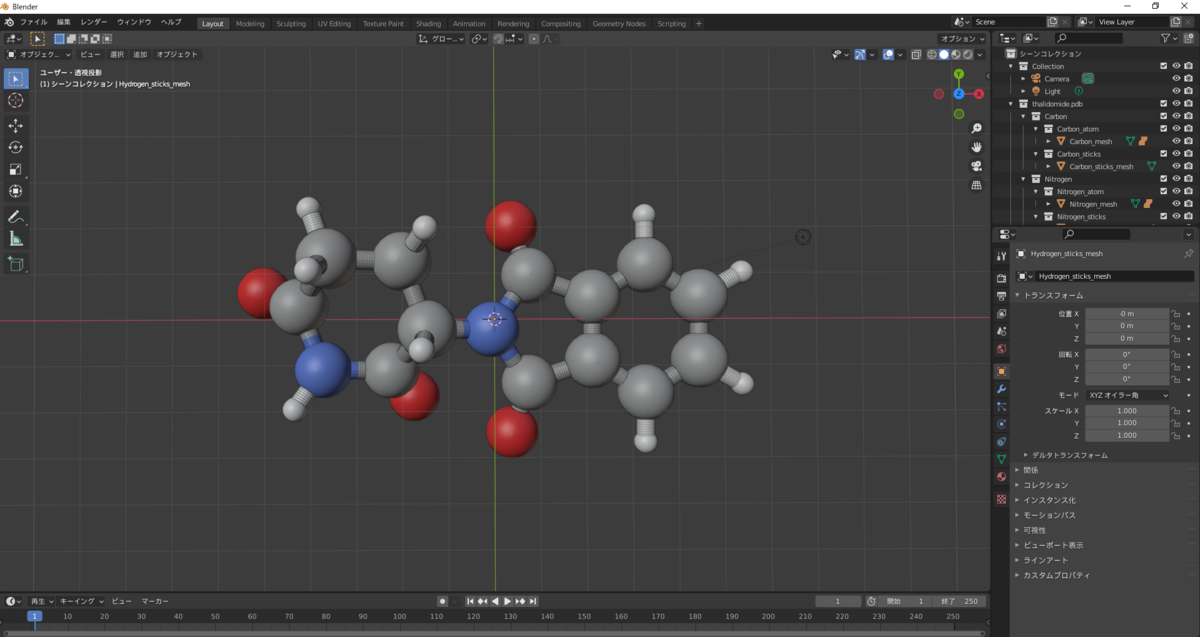Image resolution: width=1200 pixels, height=637 pixels.
Task: Open the Render properties tab
Action: 1001,278
